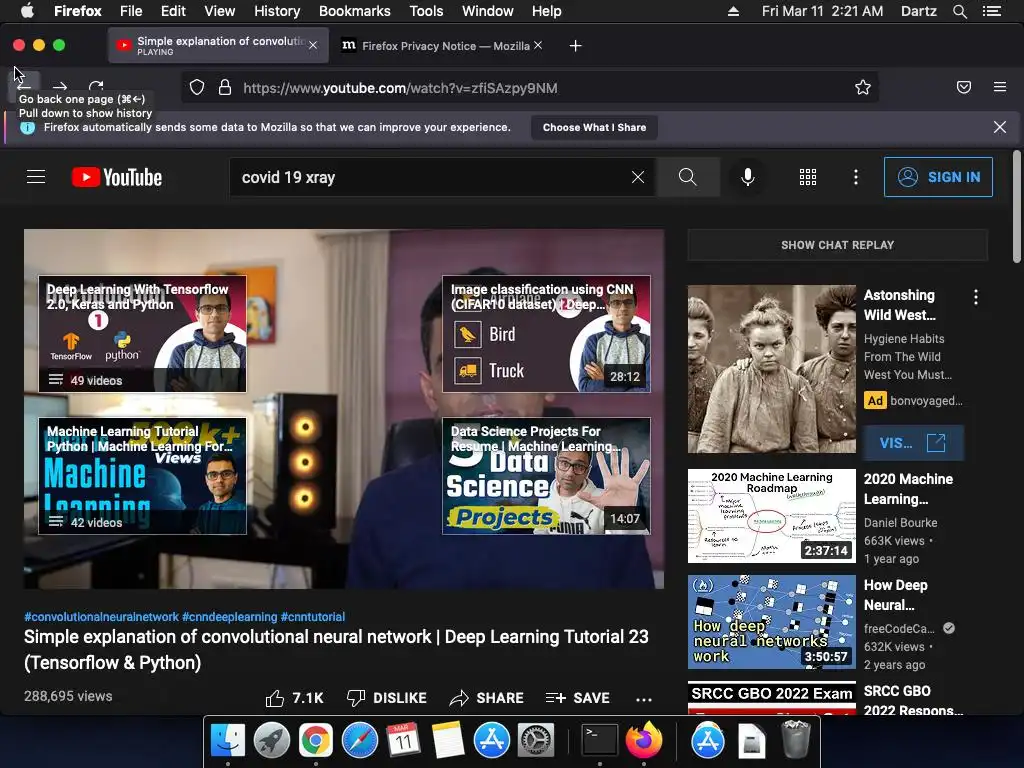This screenshot has width=1024, height=768.
Task: Open Astonishing Wild West ad thumbnail
Action: [771, 369]
